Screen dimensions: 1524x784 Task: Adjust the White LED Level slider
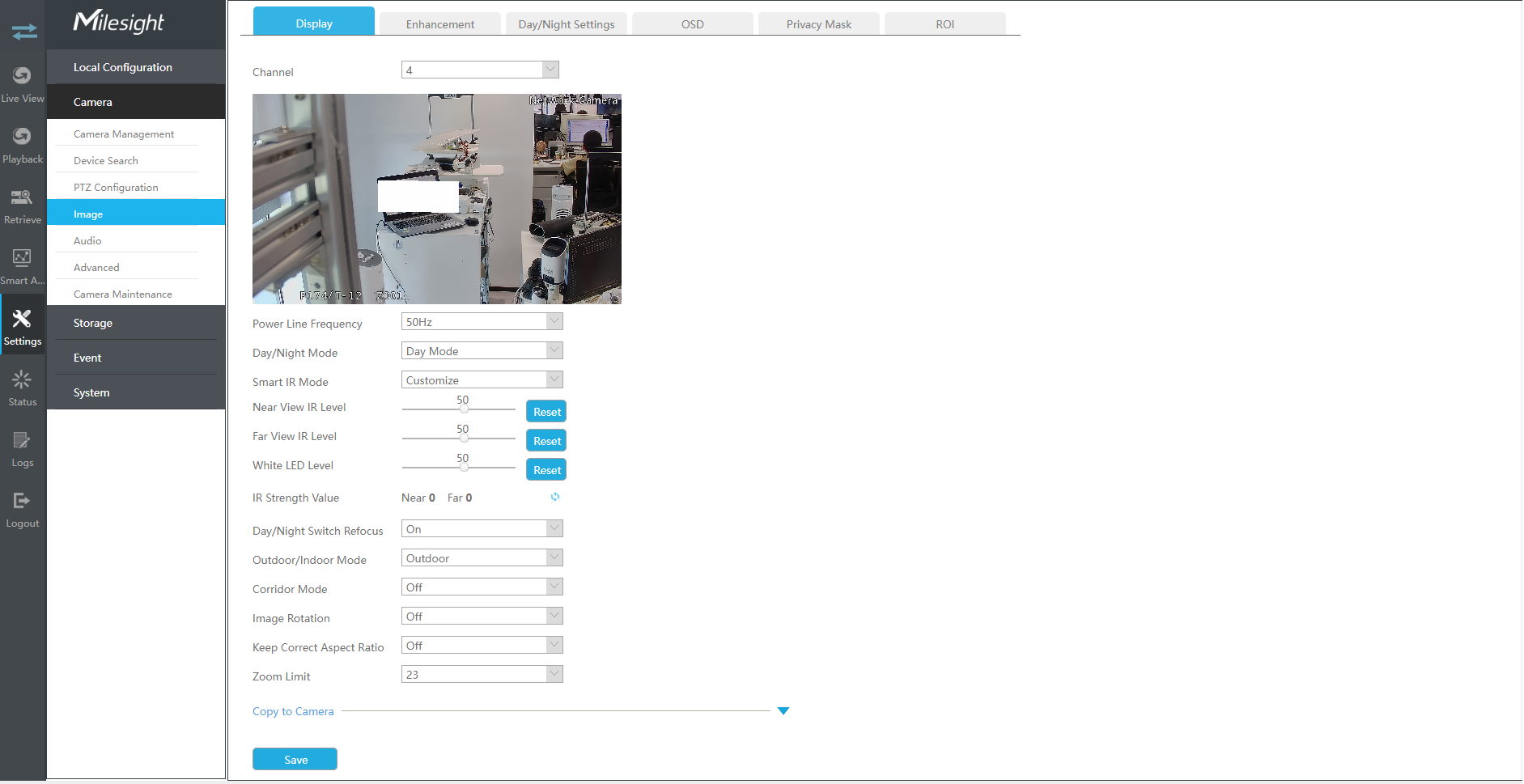(464, 468)
